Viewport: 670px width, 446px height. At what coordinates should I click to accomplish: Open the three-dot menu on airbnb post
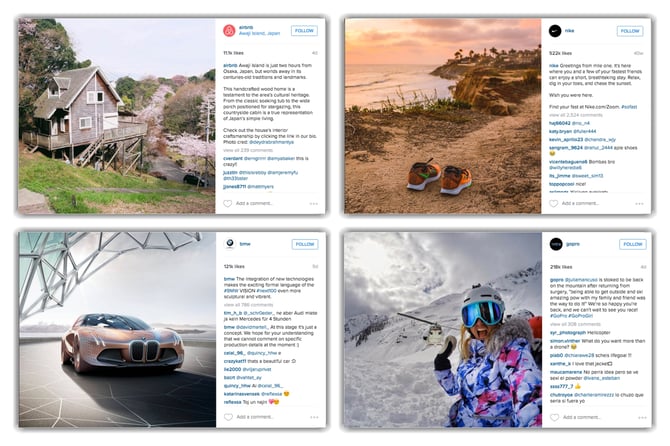[x=314, y=204]
